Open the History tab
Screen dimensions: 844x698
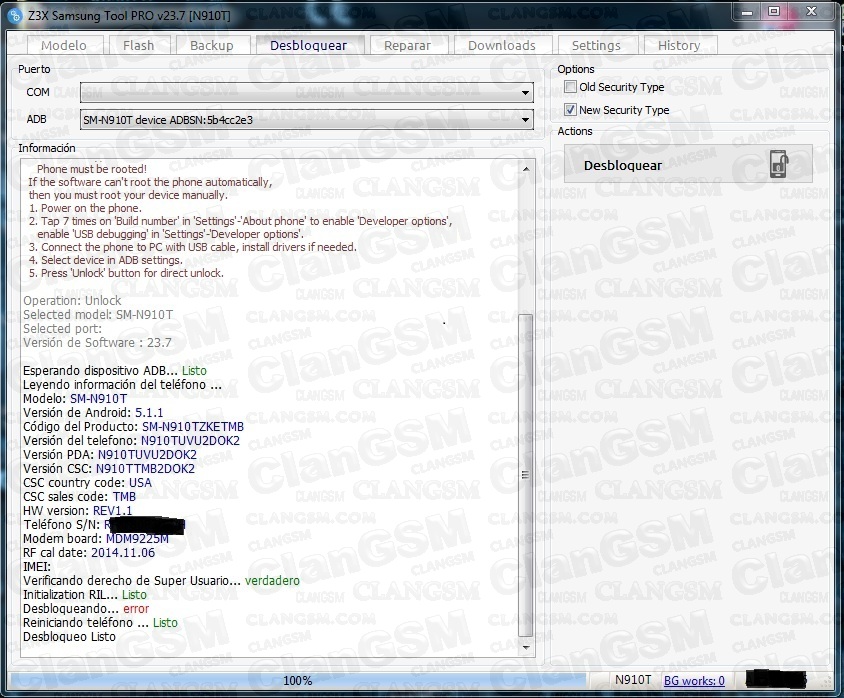[x=679, y=45]
